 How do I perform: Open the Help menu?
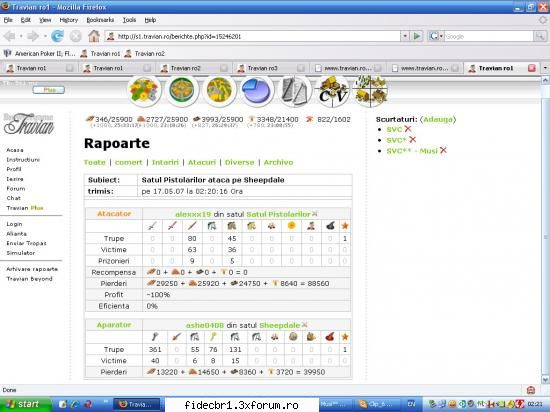click(x=150, y=20)
